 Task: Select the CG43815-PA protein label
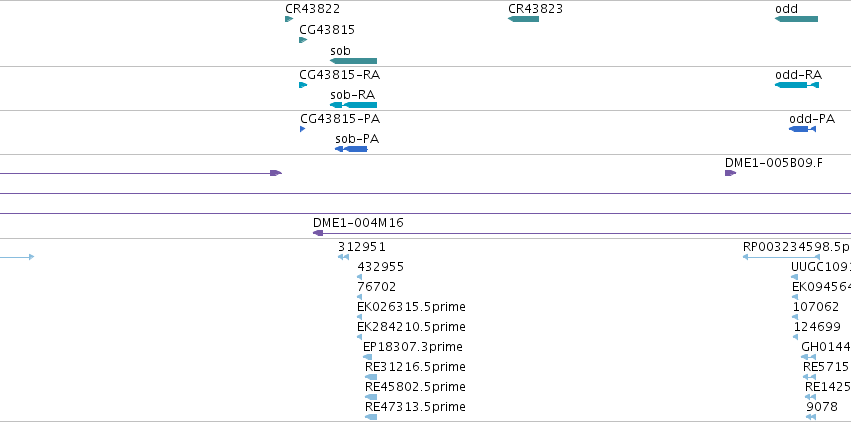pyautogui.click(x=340, y=119)
